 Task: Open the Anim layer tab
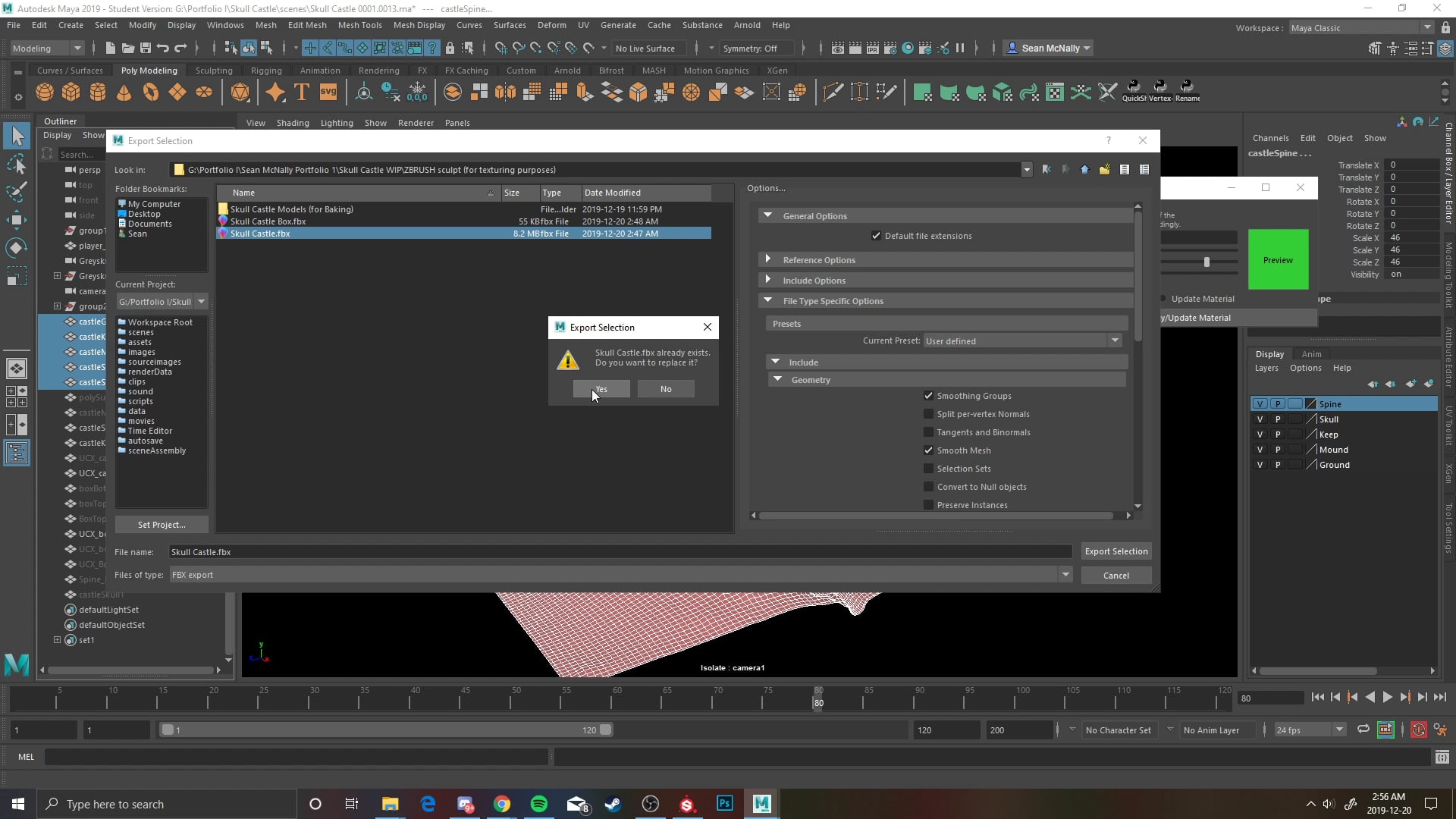(1311, 354)
